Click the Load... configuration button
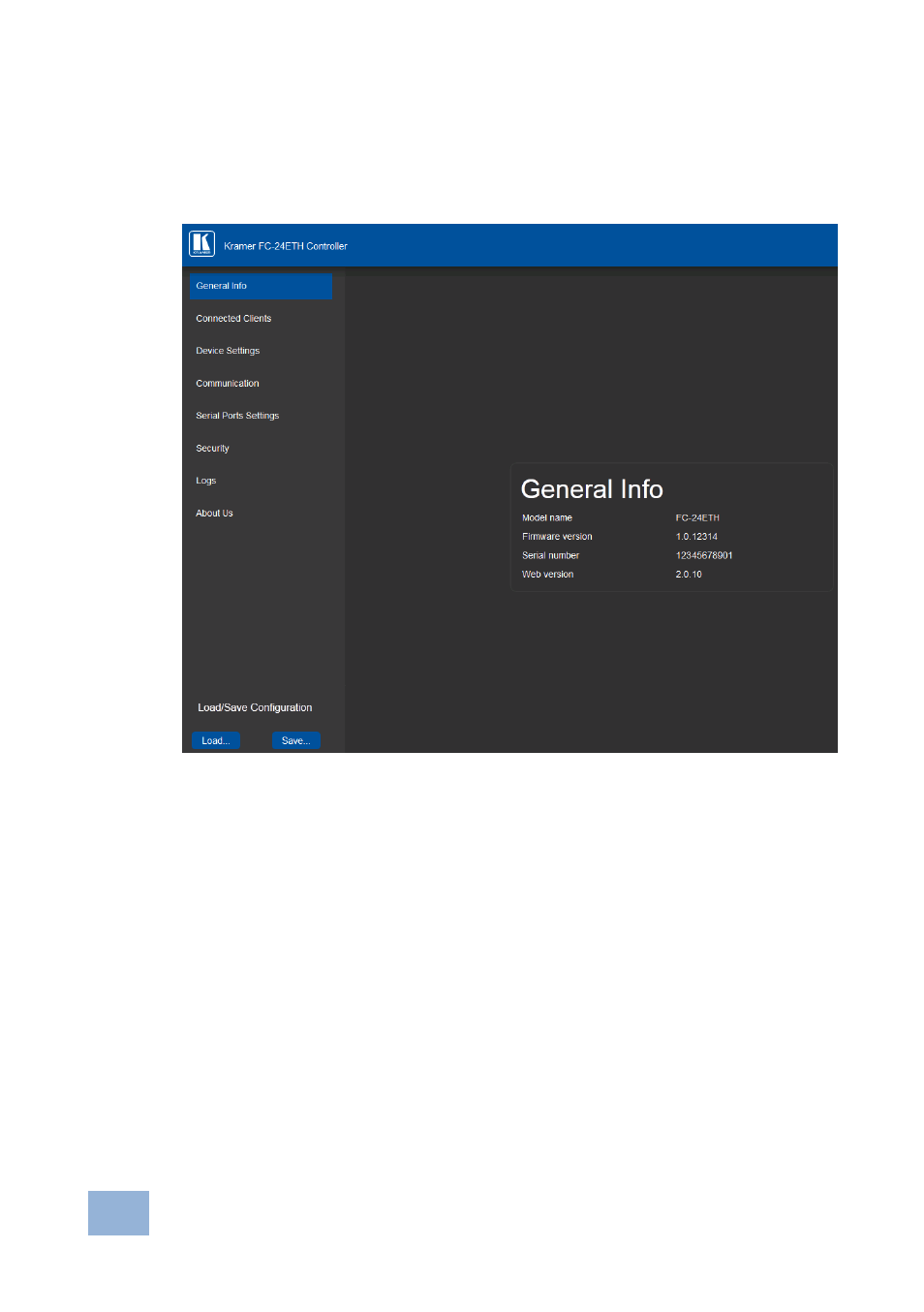This screenshot has width=924, height=1312. pyautogui.click(x=215, y=740)
